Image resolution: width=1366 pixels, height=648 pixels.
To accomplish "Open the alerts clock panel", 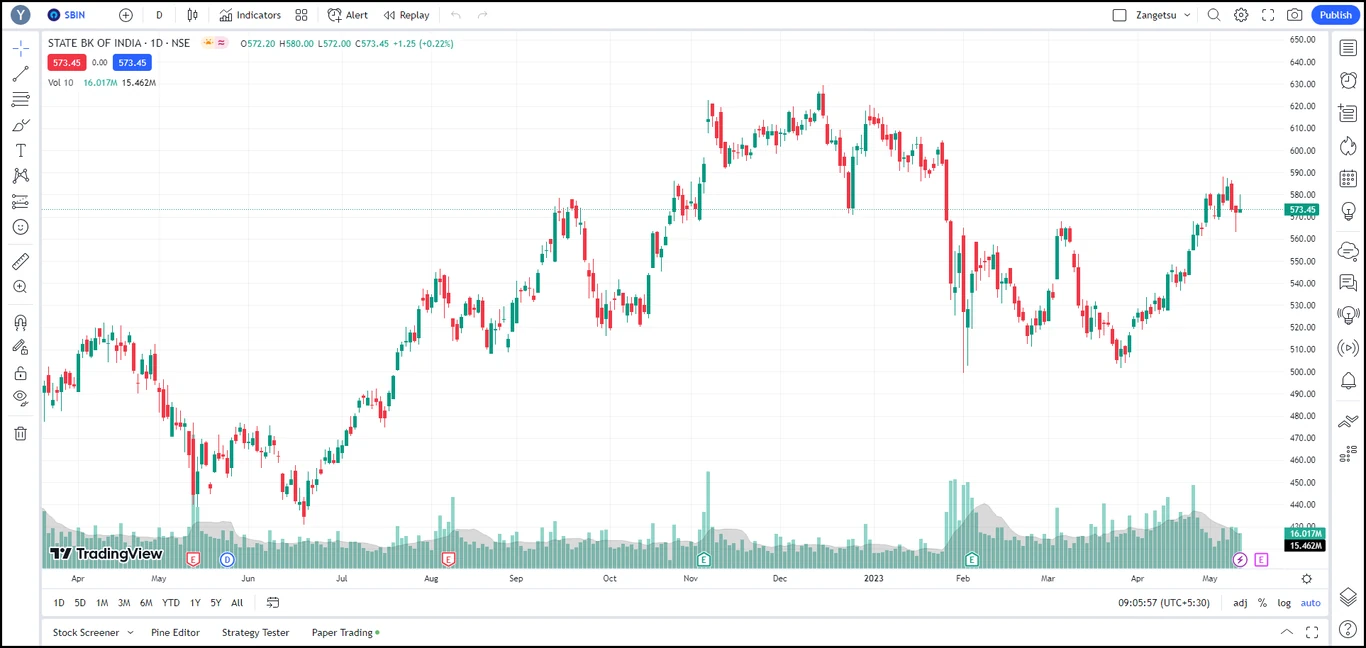I will pyautogui.click(x=1348, y=80).
